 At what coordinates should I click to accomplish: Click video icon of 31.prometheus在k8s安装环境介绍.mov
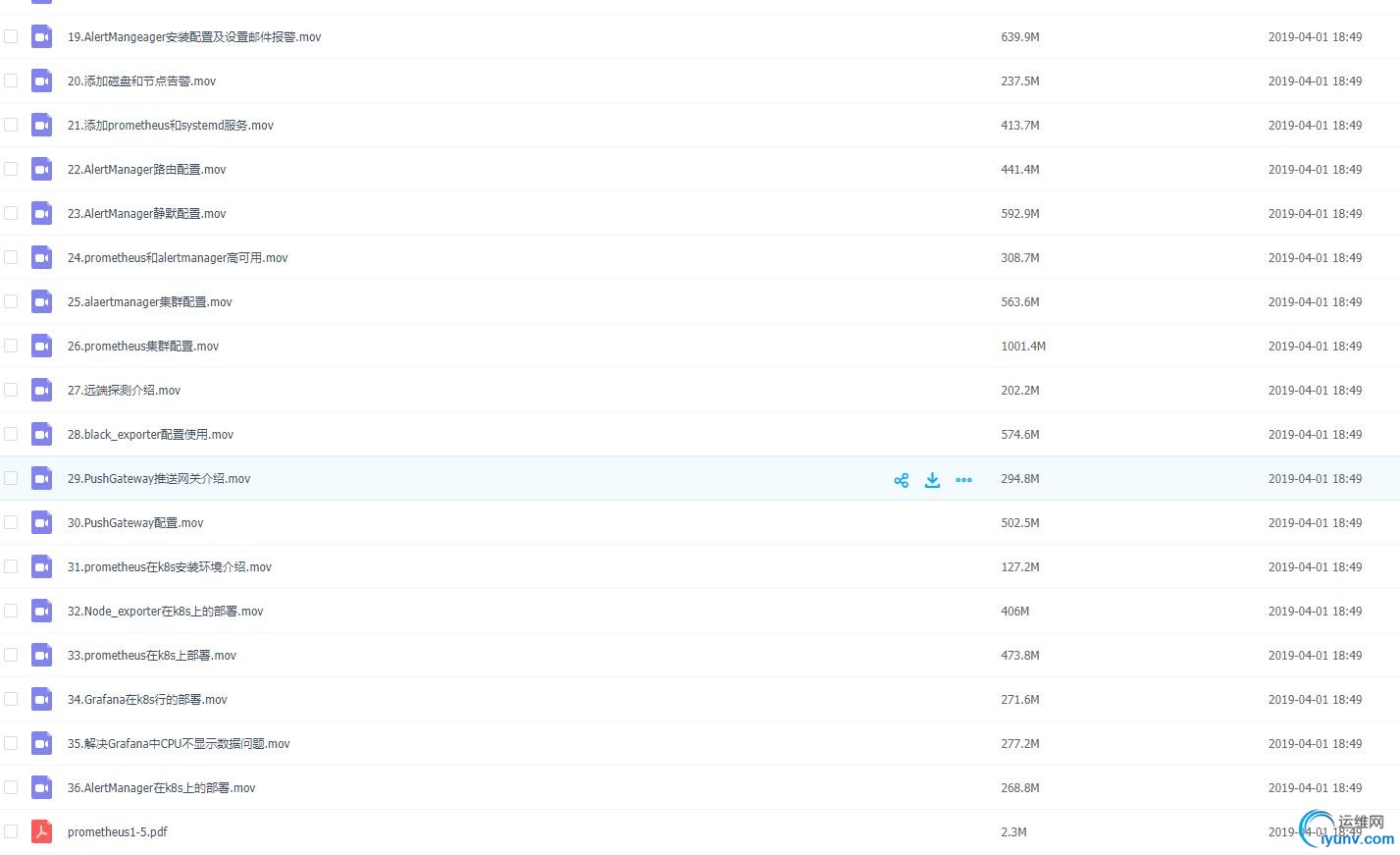coord(41,567)
